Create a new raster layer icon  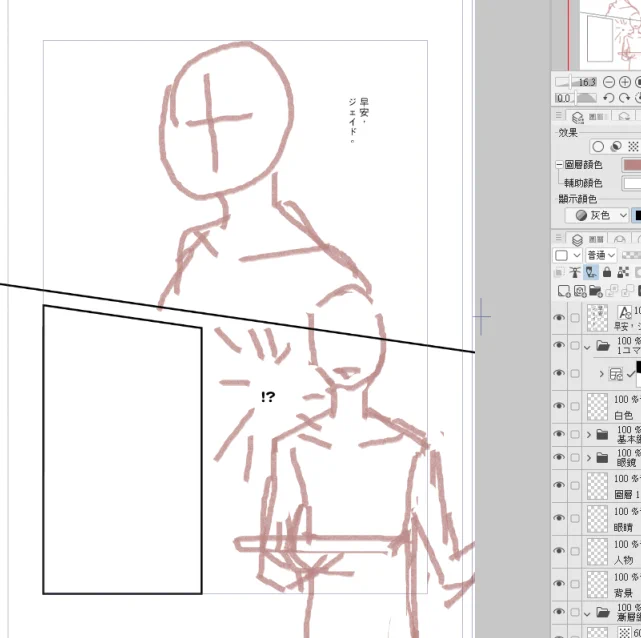pos(564,291)
